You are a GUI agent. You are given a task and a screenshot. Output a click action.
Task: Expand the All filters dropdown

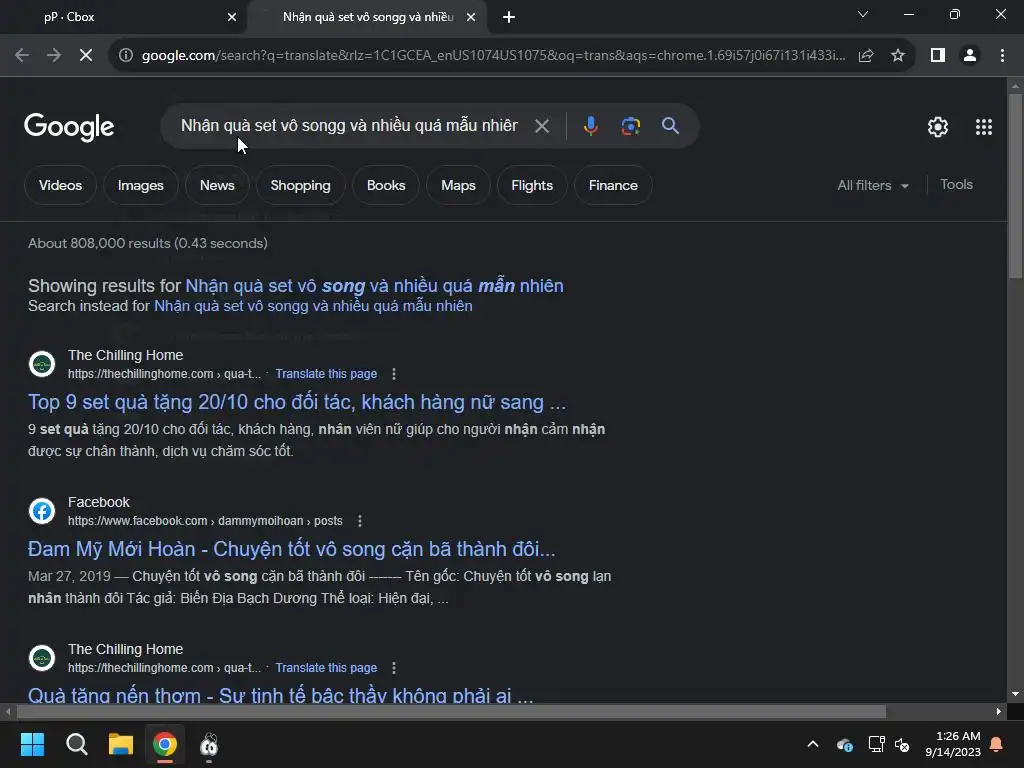click(873, 185)
